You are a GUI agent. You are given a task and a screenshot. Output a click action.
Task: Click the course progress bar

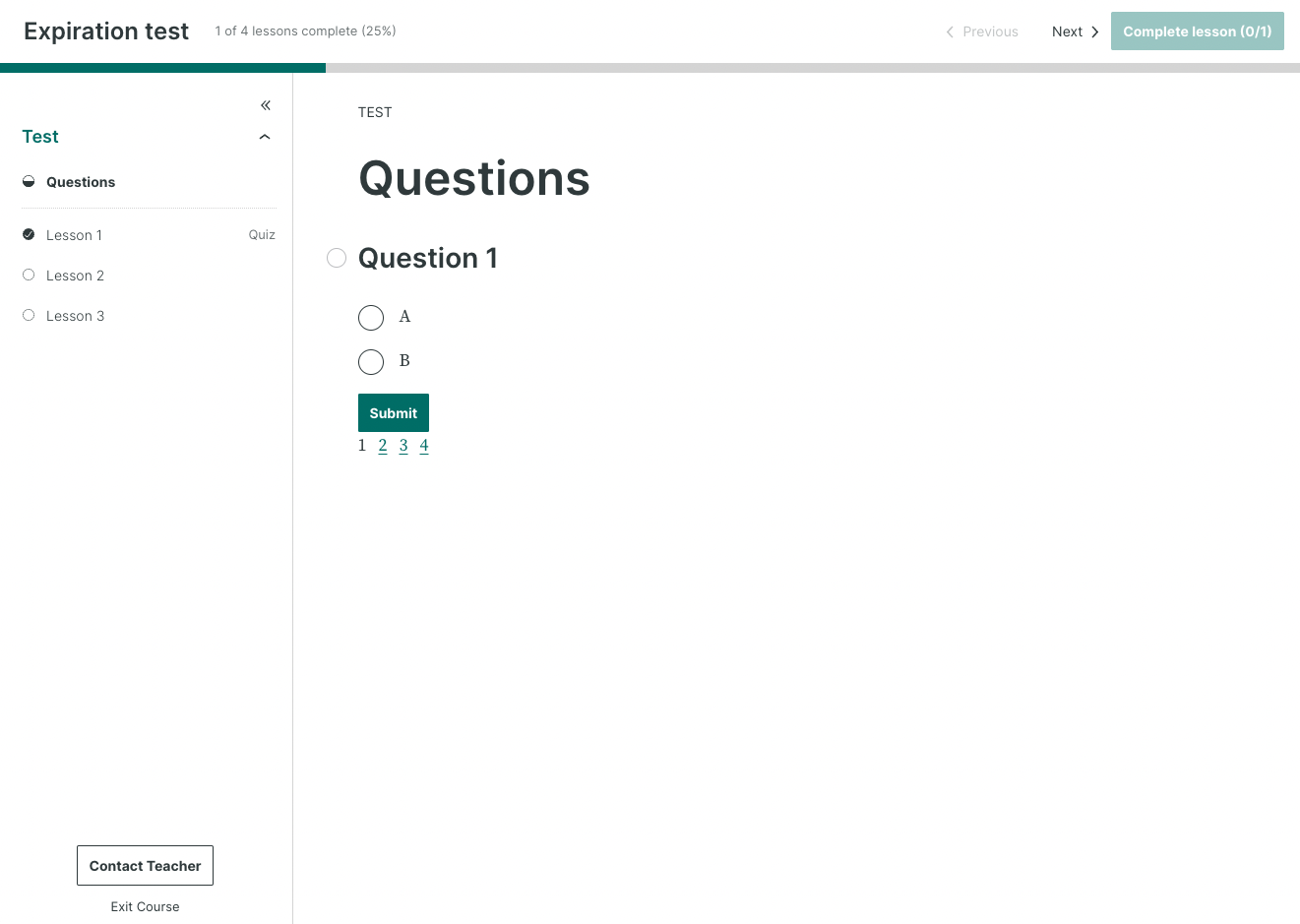[x=650, y=68]
